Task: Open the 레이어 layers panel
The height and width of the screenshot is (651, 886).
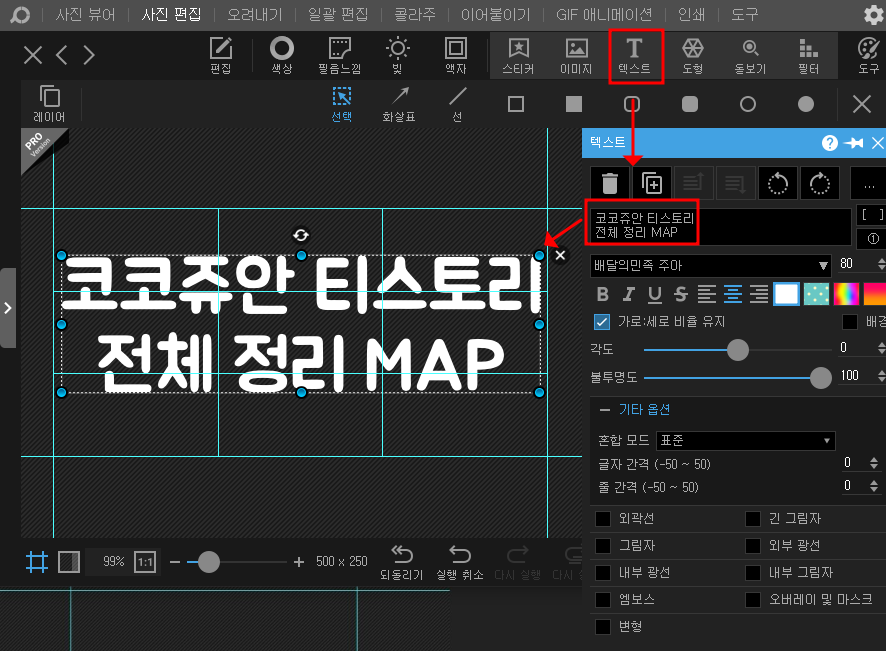Action: pos(49,104)
